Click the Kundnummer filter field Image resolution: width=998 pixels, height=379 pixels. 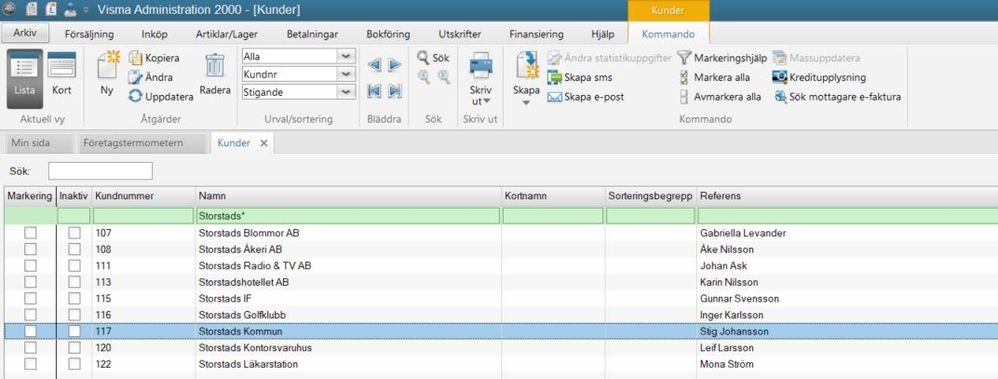[144, 216]
